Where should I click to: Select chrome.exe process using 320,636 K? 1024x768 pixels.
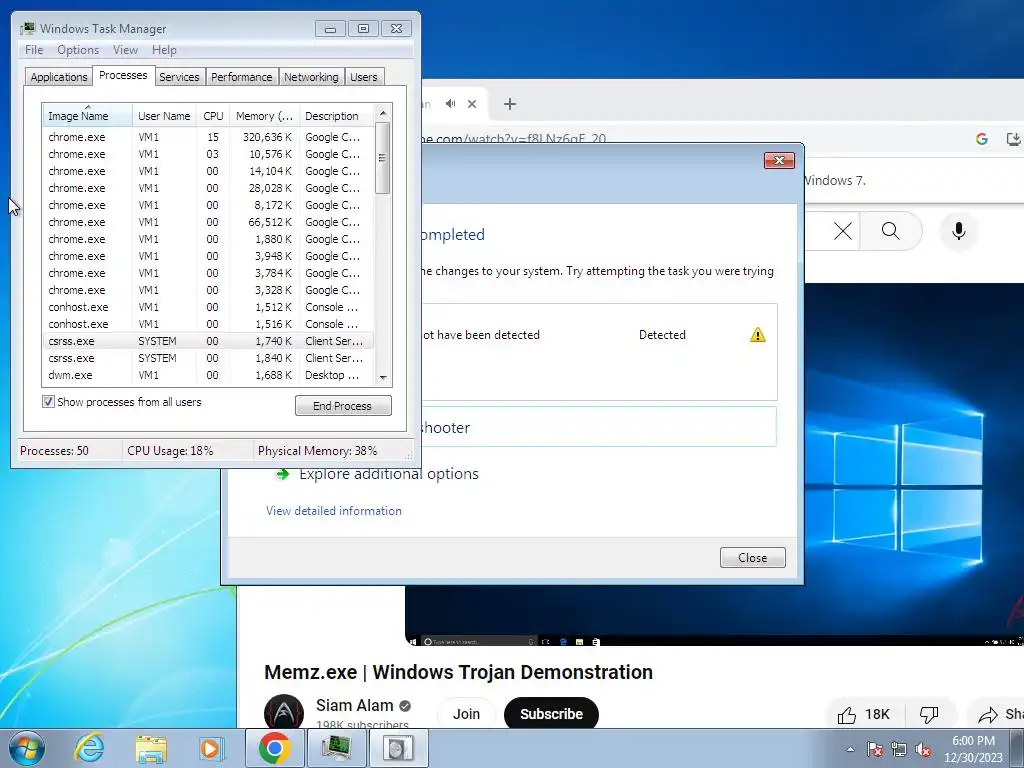click(208, 137)
